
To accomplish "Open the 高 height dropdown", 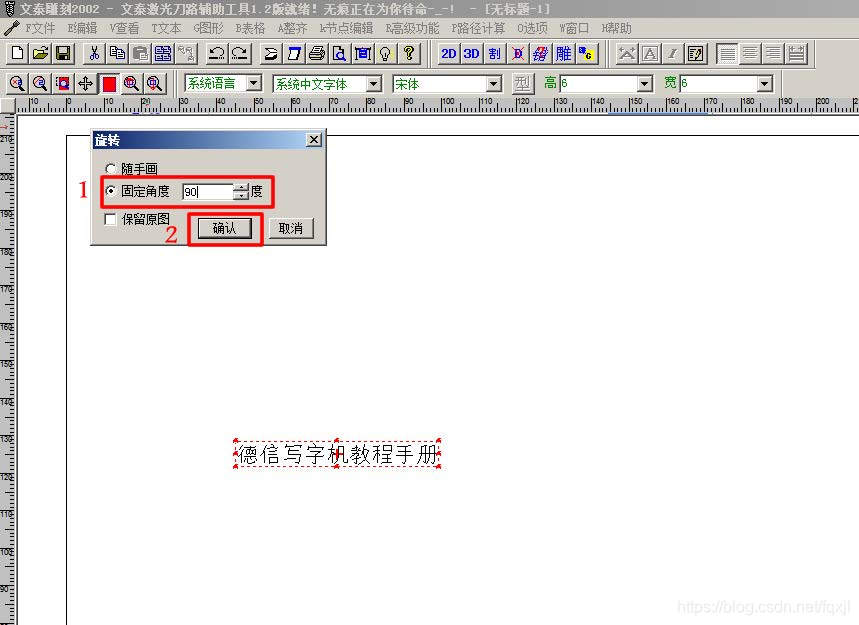I will [x=645, y=84].
